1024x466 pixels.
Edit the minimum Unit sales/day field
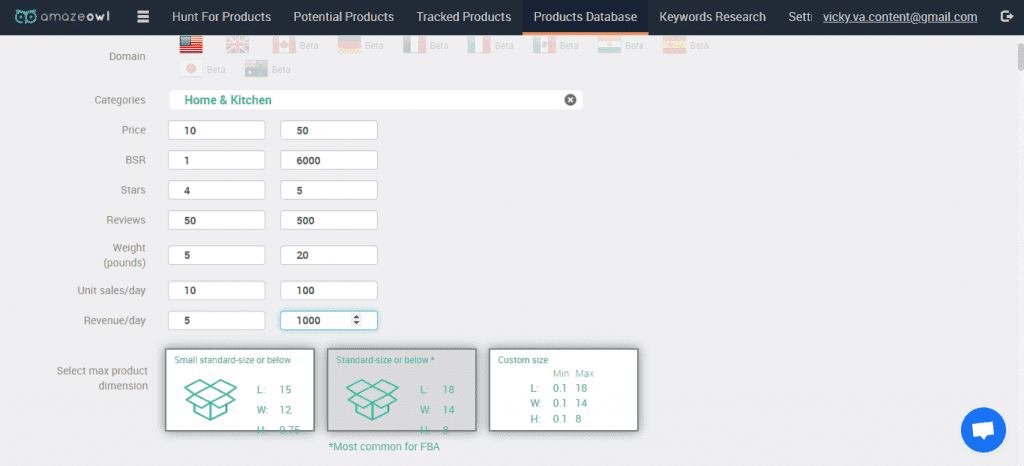tap(217, 290)
